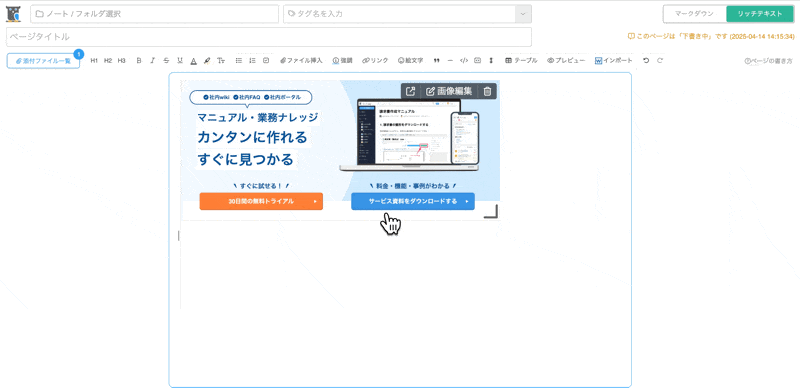The width and height of the screenshot is (800, 388).
Task: Click the image resize corner handle
Action: 491,211
